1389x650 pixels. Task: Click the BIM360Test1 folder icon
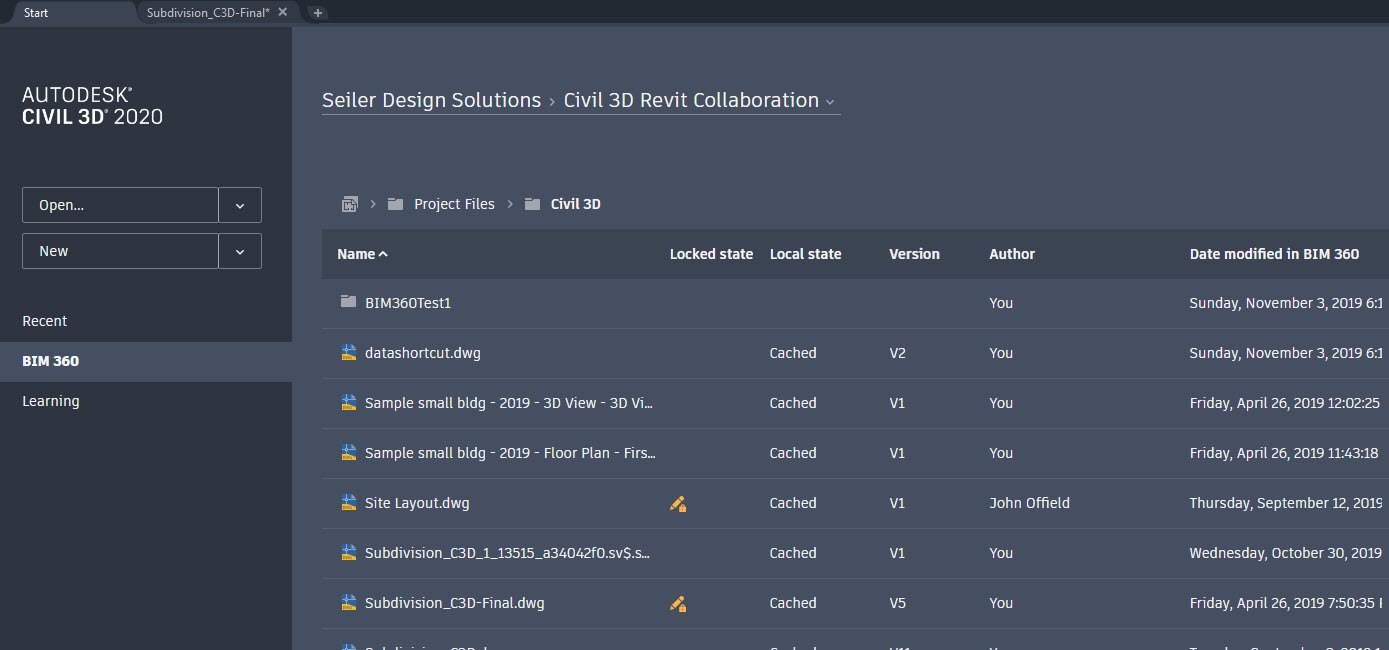(x=348, y=302)
